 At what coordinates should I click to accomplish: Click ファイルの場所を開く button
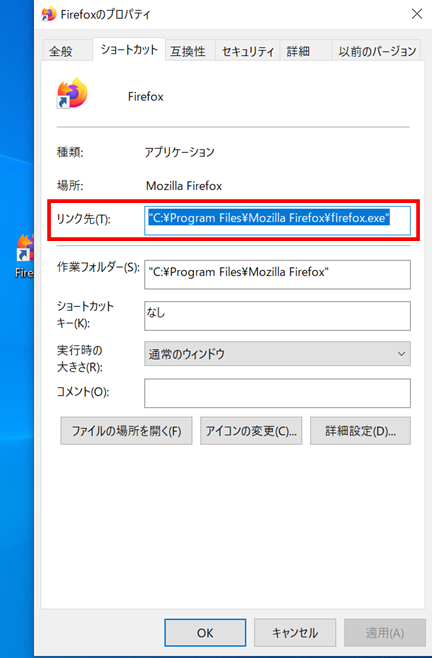tap(126, 431)
